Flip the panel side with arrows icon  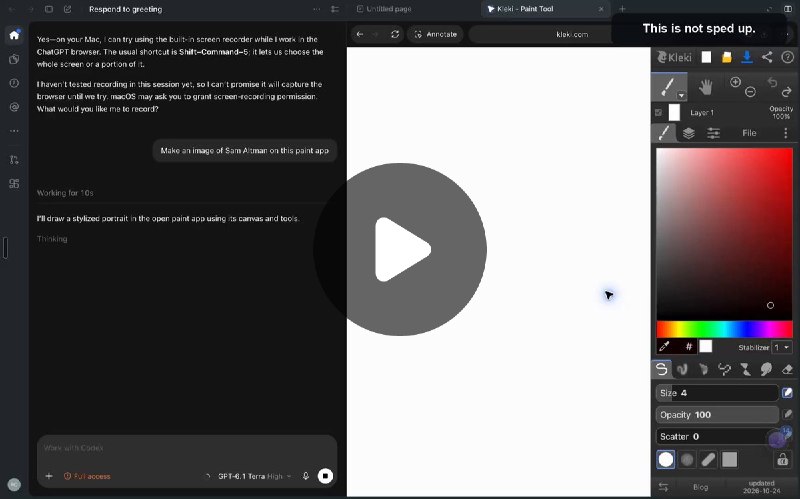click(x=663, y=487)
